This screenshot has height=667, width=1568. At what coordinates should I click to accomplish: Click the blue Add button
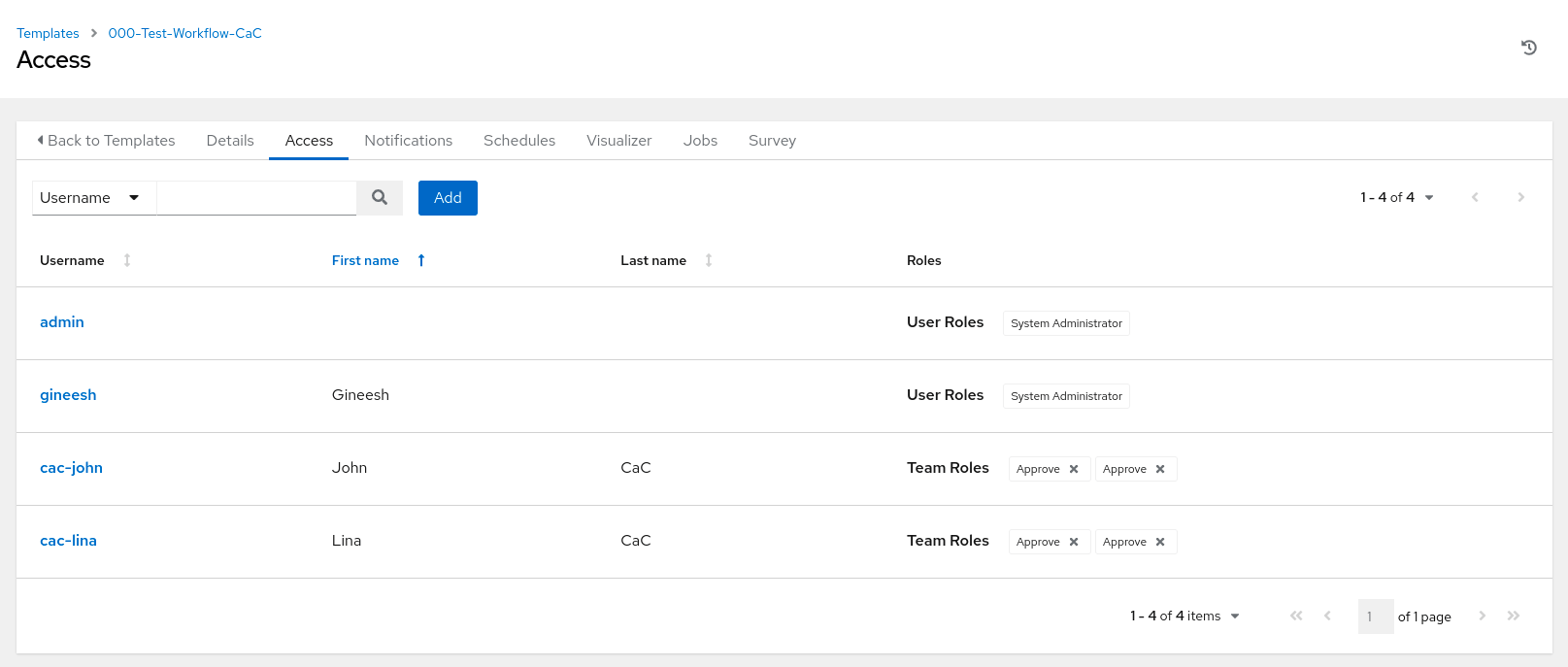click(448, 198)
